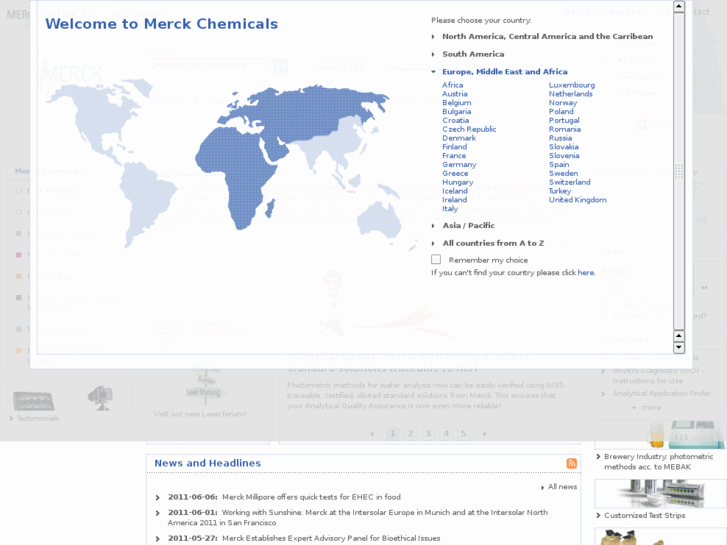This screenshot has width=727, height=545.
Task: Click the 'here' link for missing country
Action: click(x=585, y=272)
